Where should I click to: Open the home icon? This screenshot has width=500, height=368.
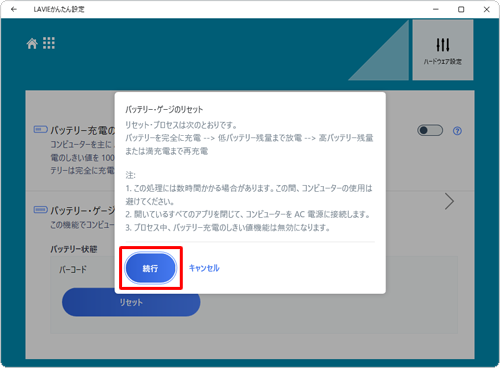pos(32,43)
